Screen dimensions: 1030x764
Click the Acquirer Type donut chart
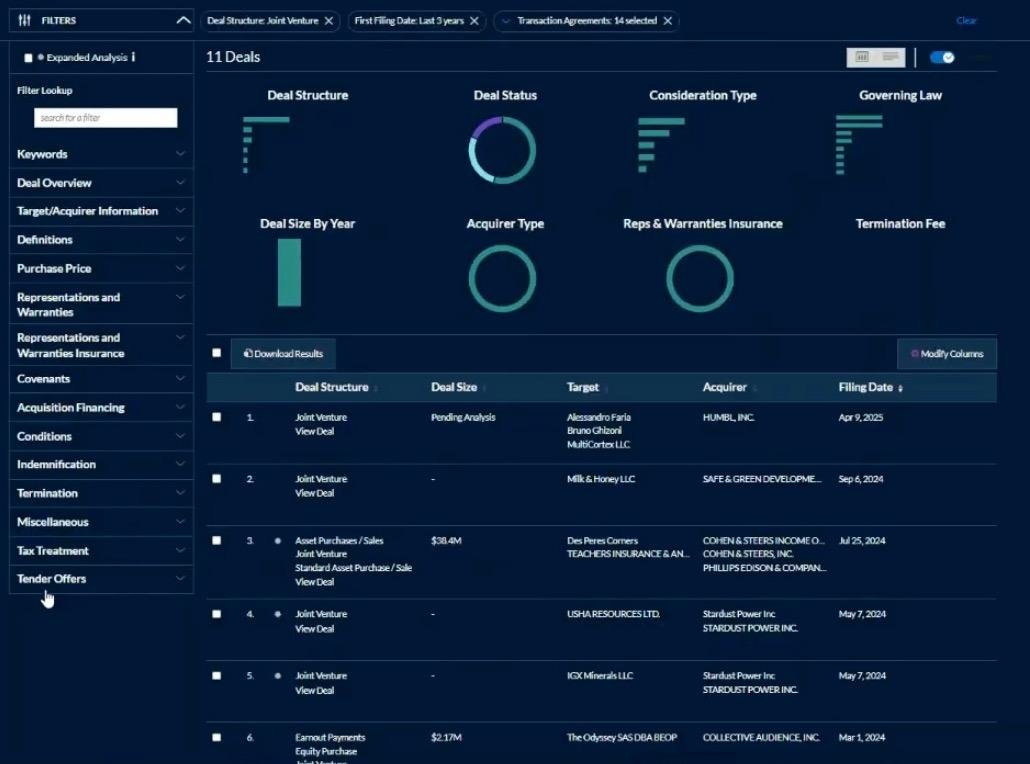tap(502, 277)
